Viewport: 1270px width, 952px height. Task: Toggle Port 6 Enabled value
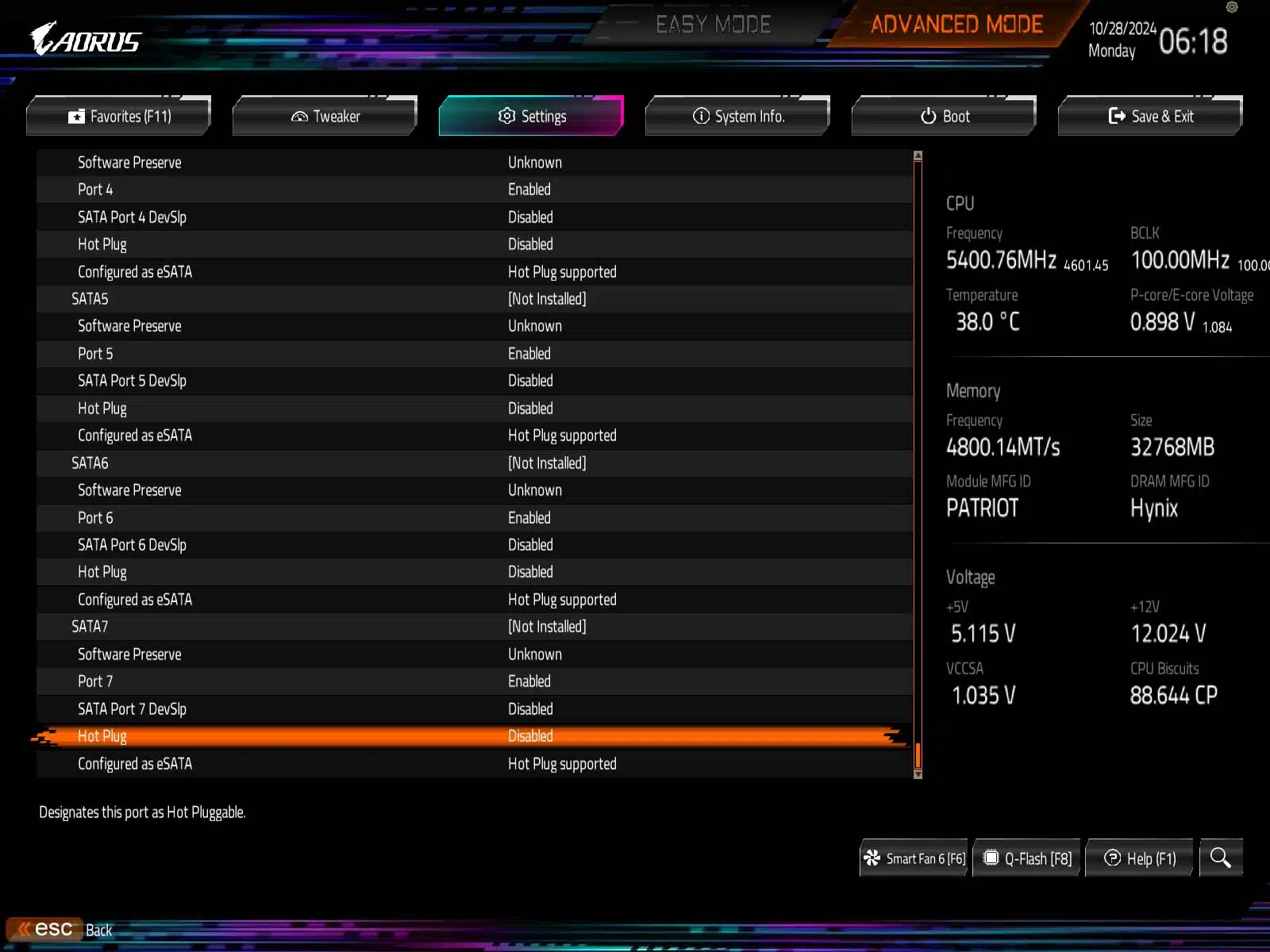(x=529, y=518)
